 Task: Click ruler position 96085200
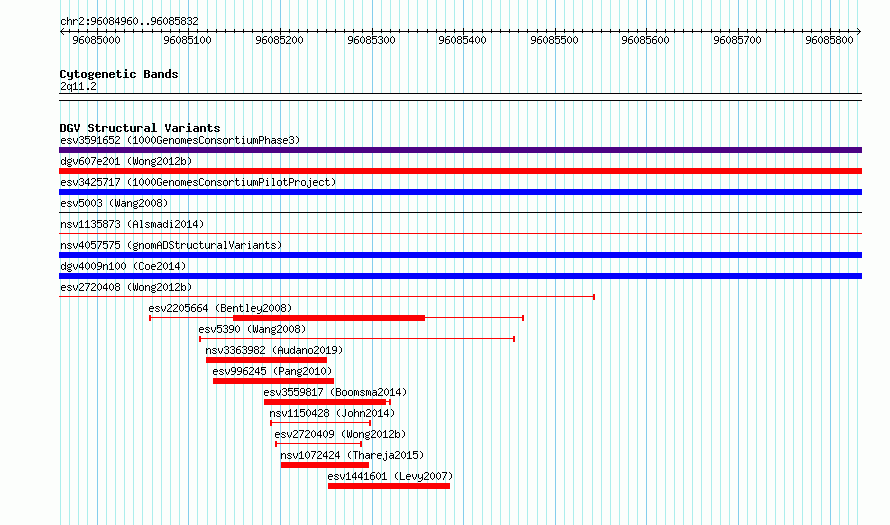click(279, 40)
